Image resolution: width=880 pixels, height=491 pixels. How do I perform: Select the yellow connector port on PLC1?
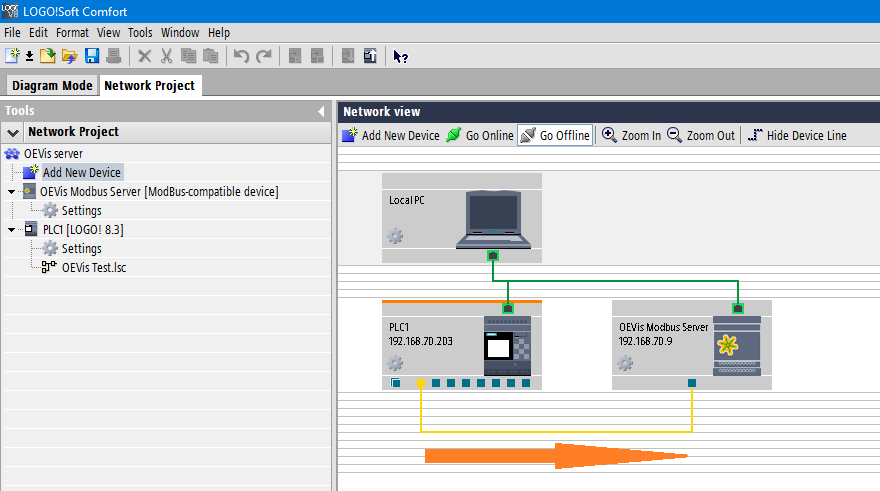pos(421,383)
